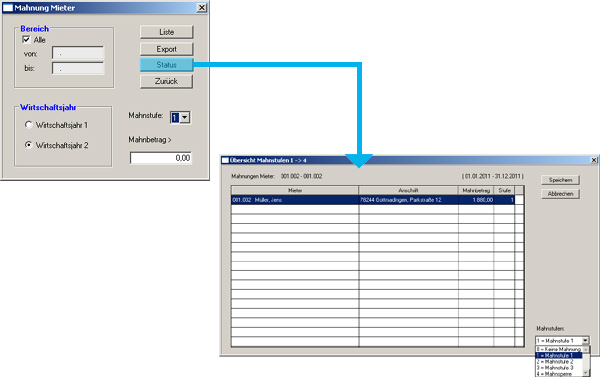Open the Status overview button
The width and height of the screenshot is (600, 377).
166,65
